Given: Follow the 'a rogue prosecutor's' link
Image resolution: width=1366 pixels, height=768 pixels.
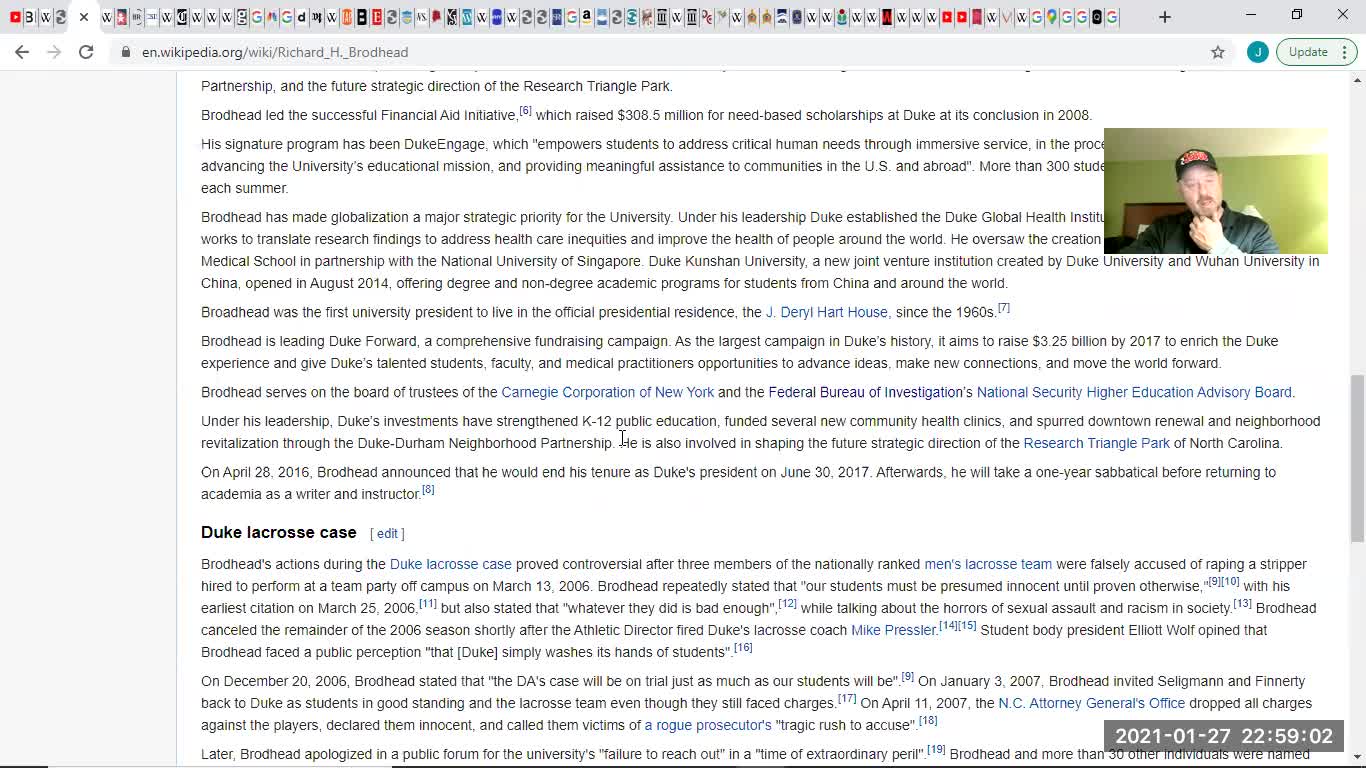Looking at the screenshot, I should (x=708, y=725).
